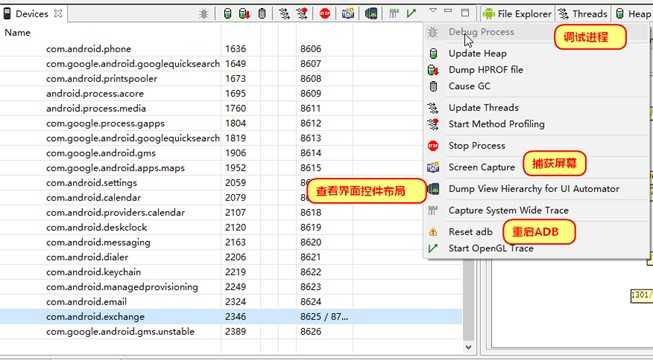Open the Devices view menu dropdown triangle

click(x=433, y=10)
